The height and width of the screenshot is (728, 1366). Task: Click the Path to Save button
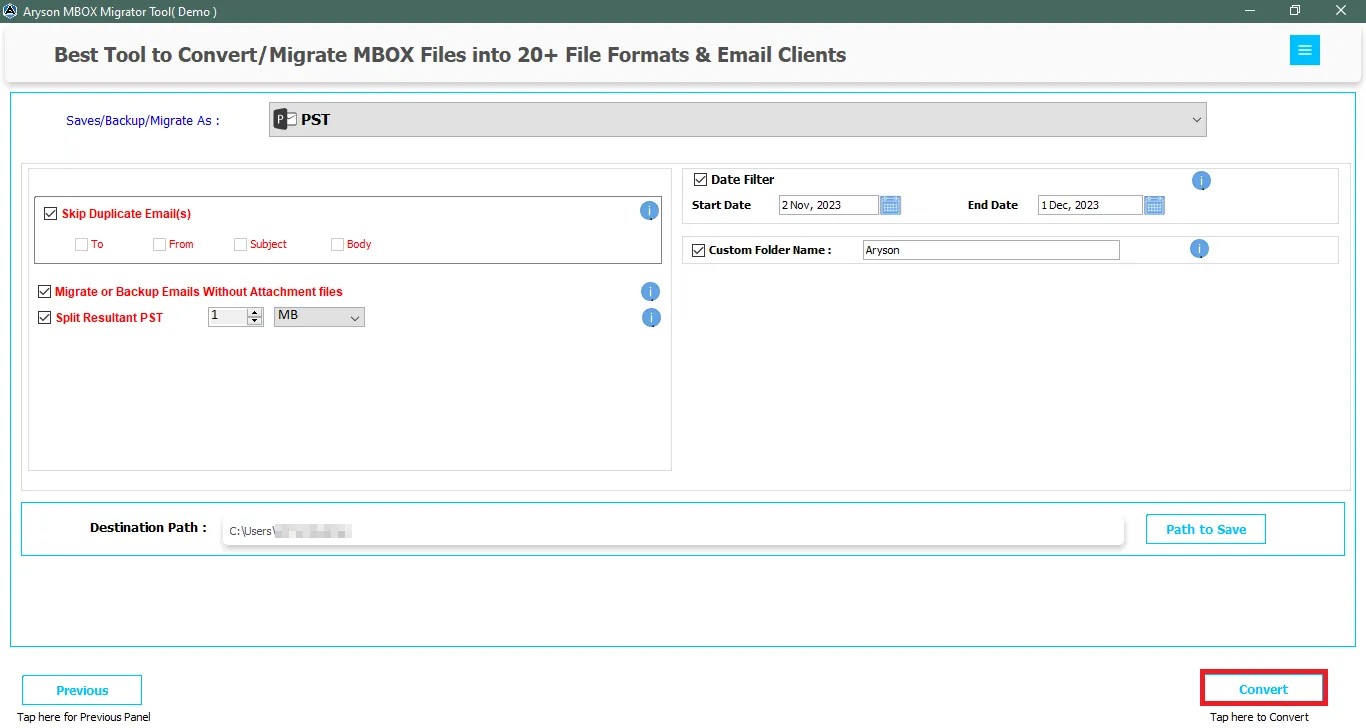(1206, 529)
